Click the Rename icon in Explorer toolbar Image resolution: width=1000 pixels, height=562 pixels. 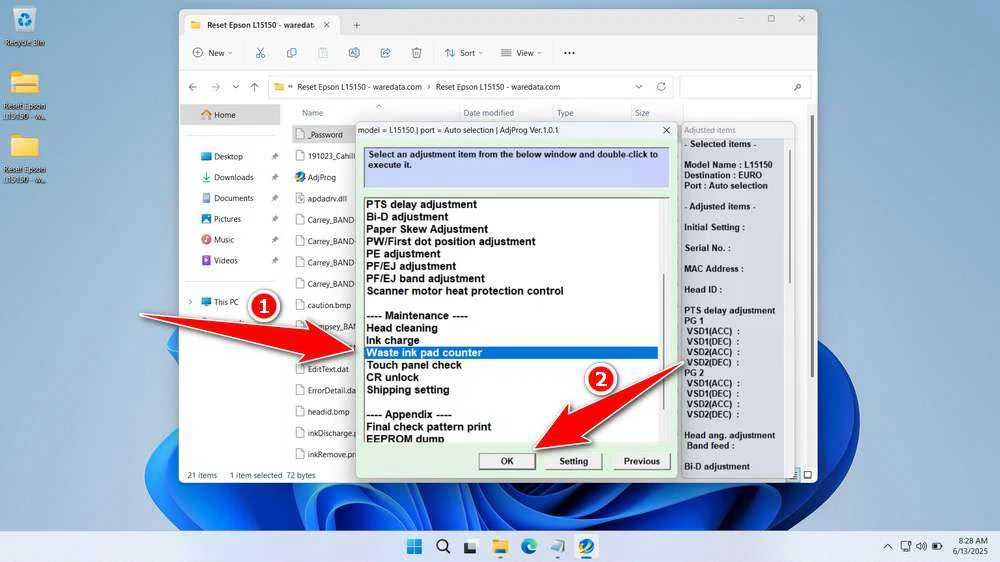(354, 53)
